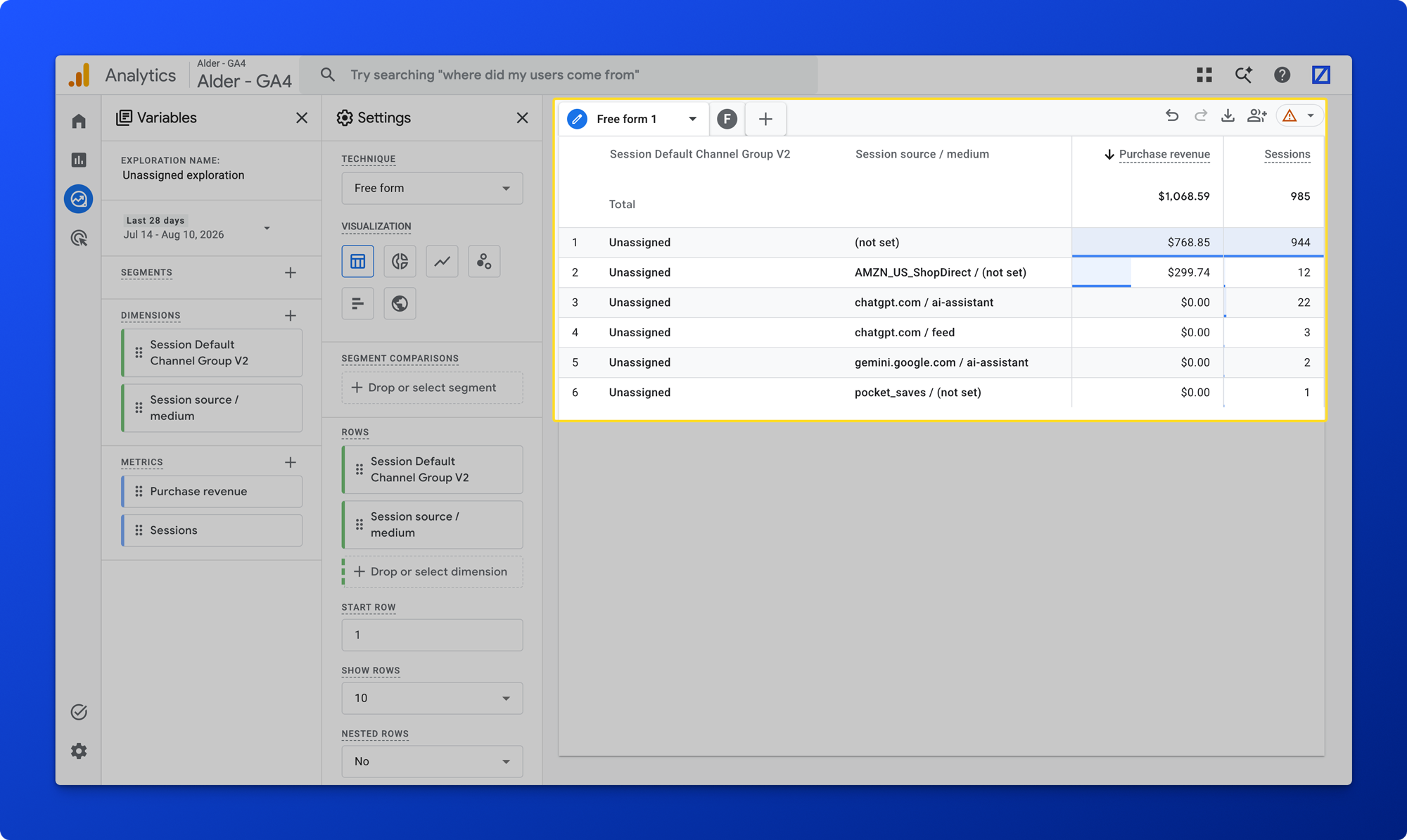
Task: Select Session source / medium row chip
Action: 432,525
